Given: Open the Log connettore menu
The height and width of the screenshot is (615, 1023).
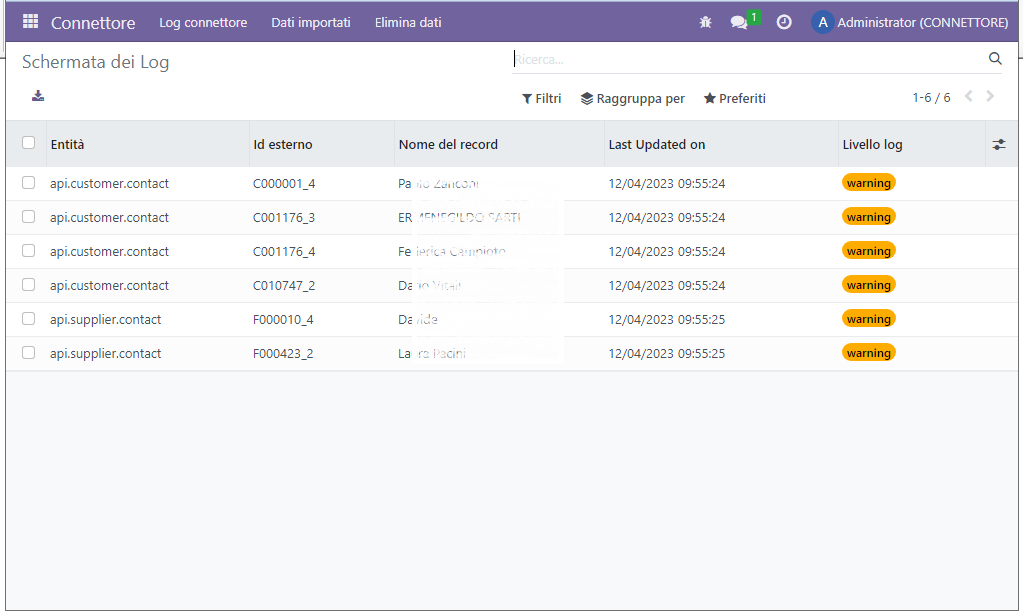Looking at the screenshot, I should (x=203, y=22).
